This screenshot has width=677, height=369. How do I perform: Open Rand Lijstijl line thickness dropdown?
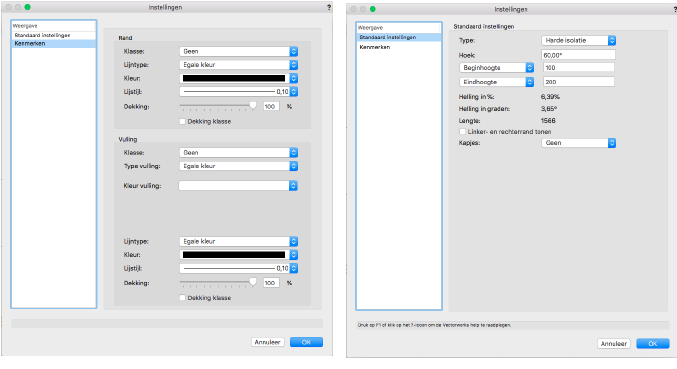click(x=238, y=91)
